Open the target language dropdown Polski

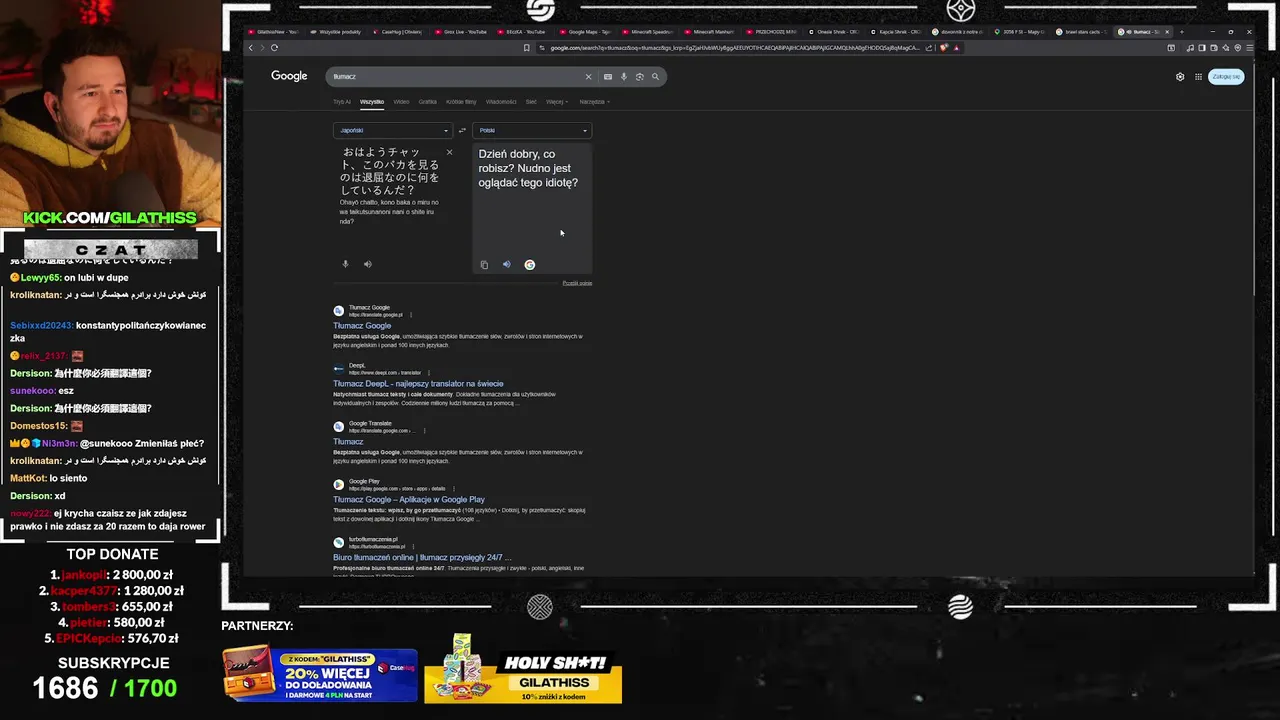tap(532, 130)
